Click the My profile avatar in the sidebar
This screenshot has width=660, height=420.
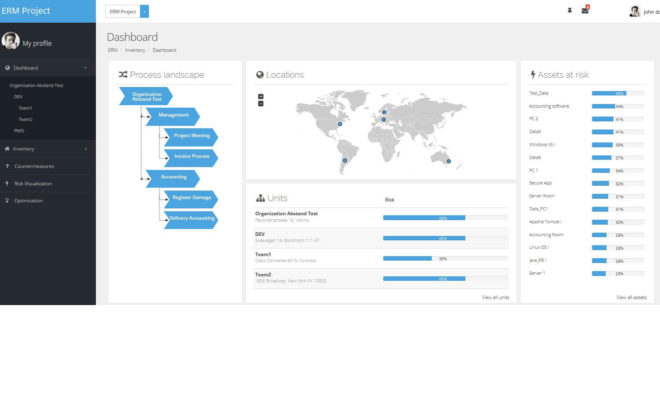(x=10, y=41)
